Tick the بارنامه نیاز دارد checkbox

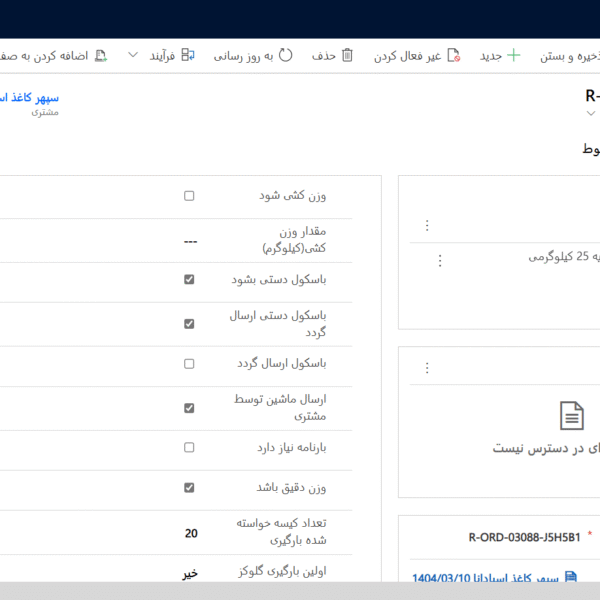(189, 448)
